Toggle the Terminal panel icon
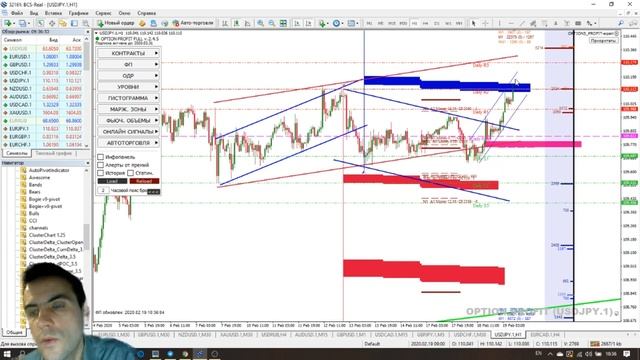Image resolution: width=640 pixels, height=360 pixels. (x=74, y=23)
